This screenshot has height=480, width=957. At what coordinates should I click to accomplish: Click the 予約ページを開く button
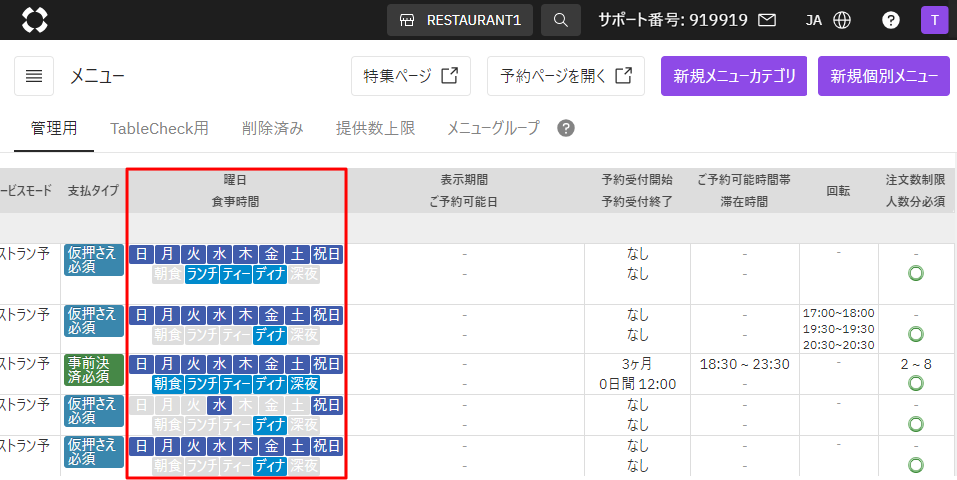pos(566,76)
